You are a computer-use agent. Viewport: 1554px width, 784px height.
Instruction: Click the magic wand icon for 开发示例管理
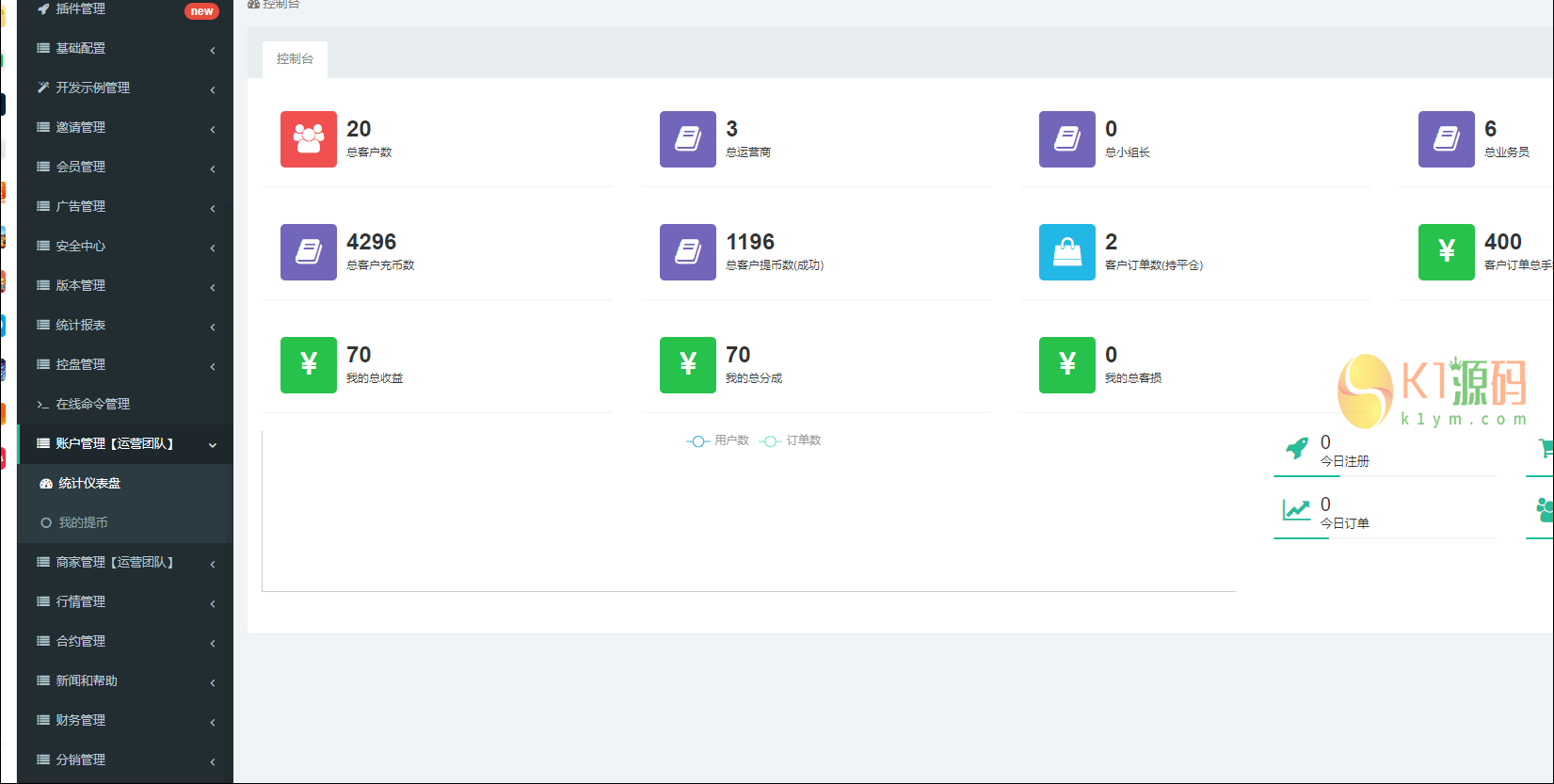[43, 88]
